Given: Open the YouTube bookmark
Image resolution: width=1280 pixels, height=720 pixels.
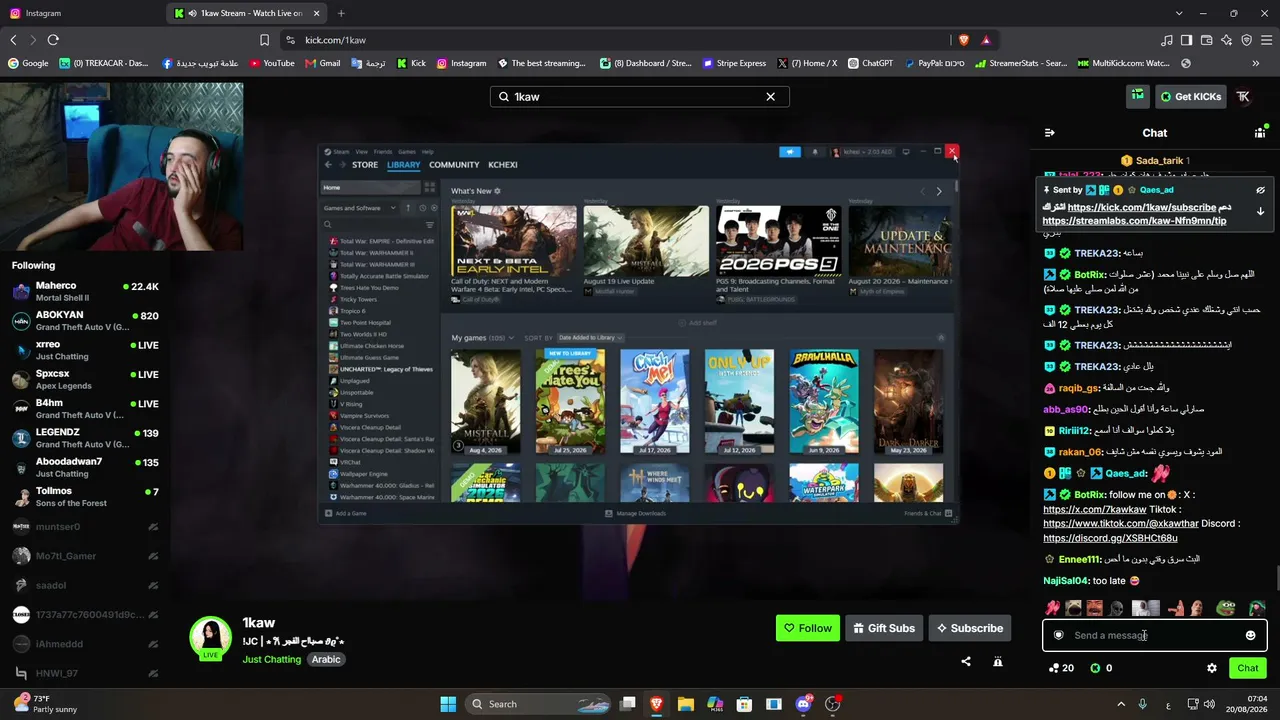Looking at the screenshot, I should point(272,63).
